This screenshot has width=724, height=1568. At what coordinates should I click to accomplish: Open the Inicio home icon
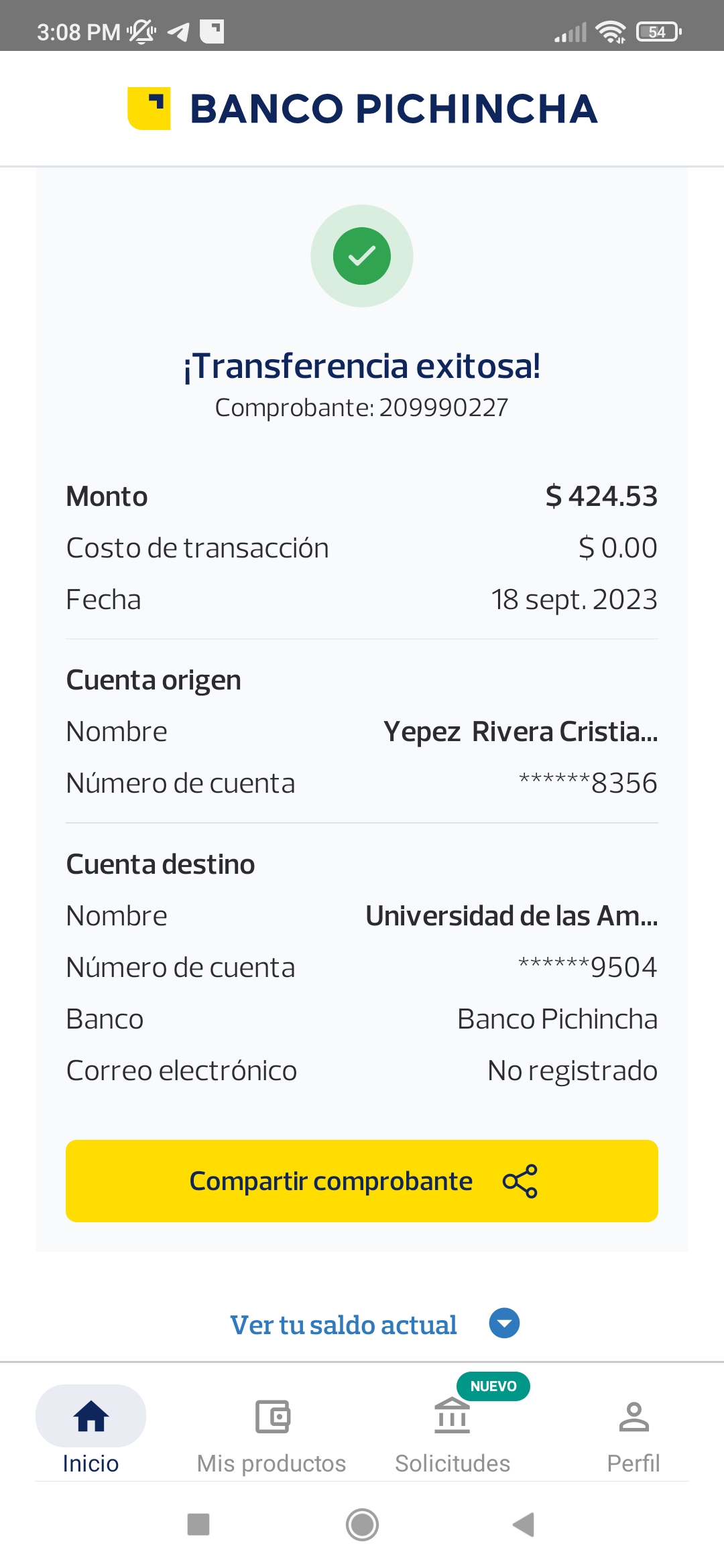click(90, 1416)
